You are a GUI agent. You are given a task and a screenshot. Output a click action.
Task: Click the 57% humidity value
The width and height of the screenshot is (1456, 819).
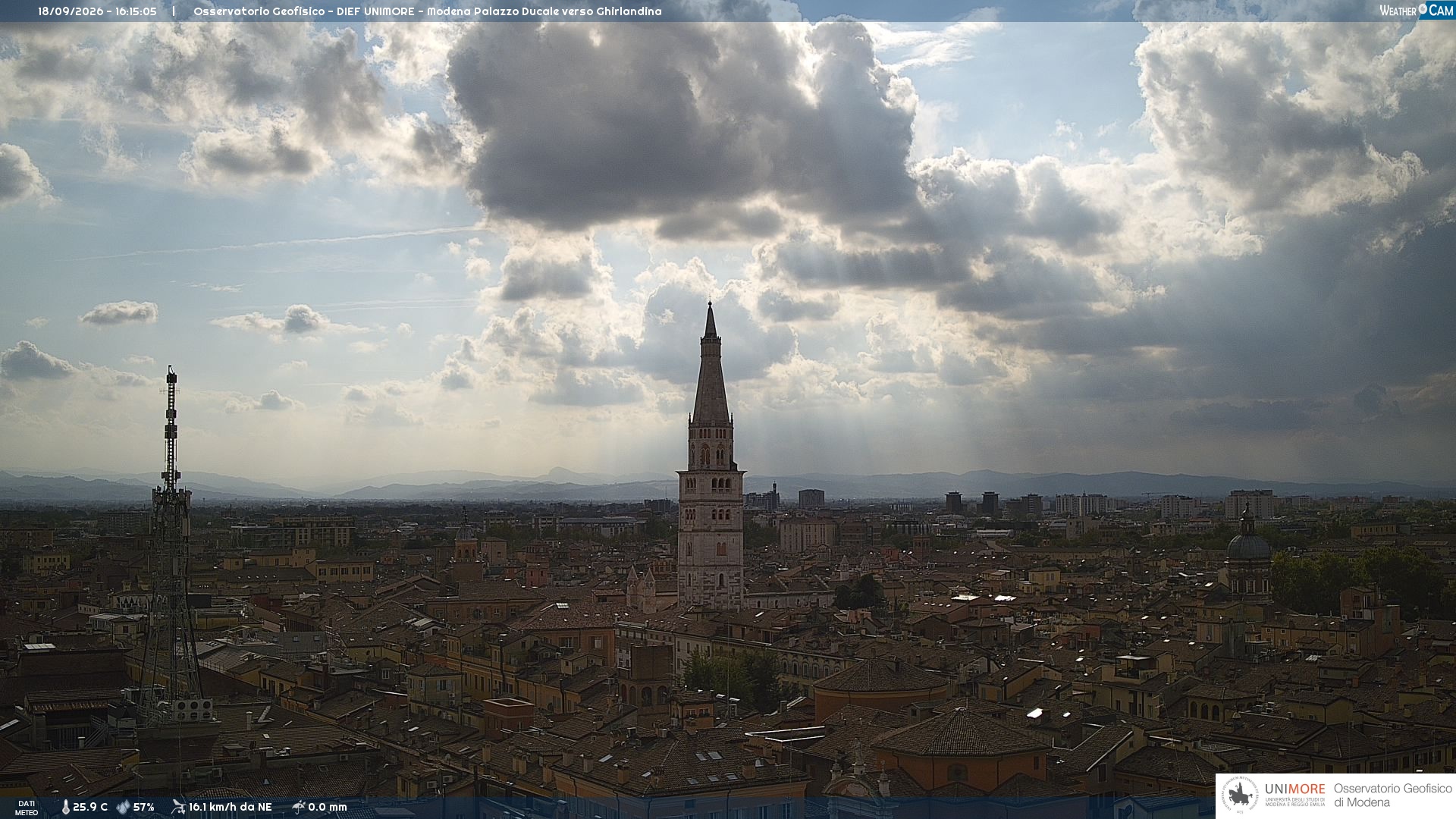[x=144, y=807]
